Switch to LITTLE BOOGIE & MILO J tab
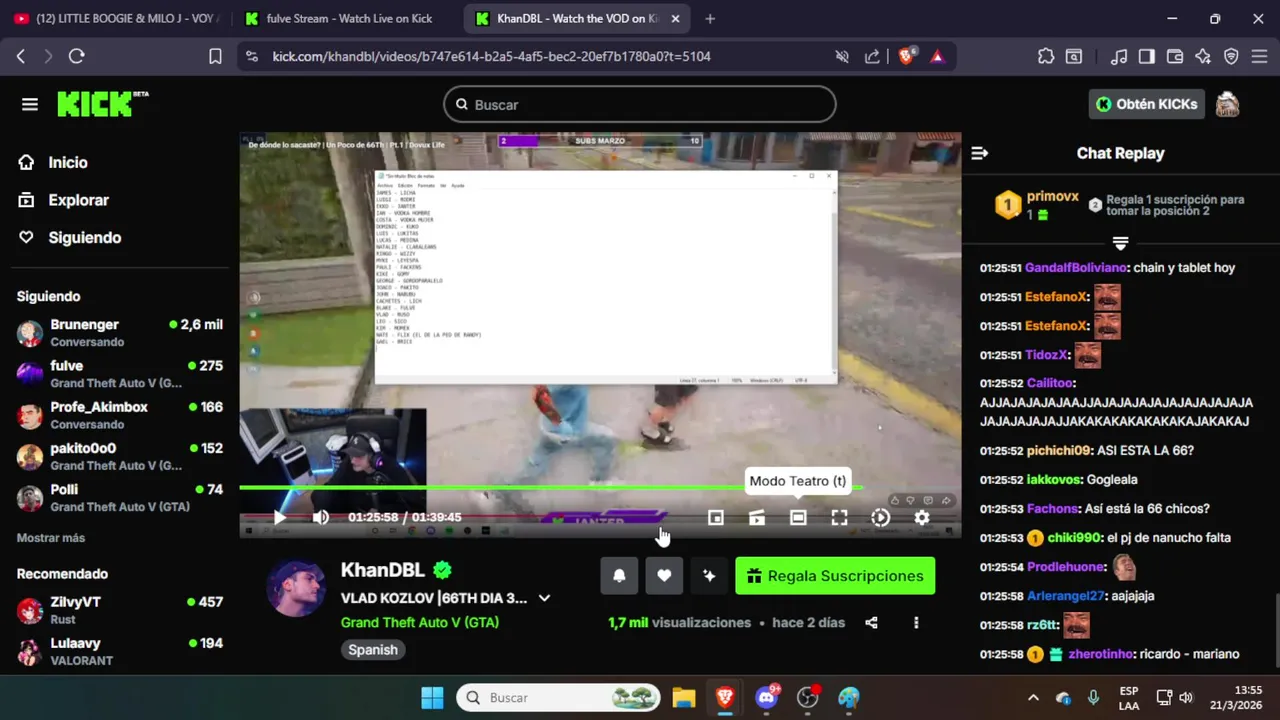The height and width of the screenshot is (720, 1280). pos(118,18)
